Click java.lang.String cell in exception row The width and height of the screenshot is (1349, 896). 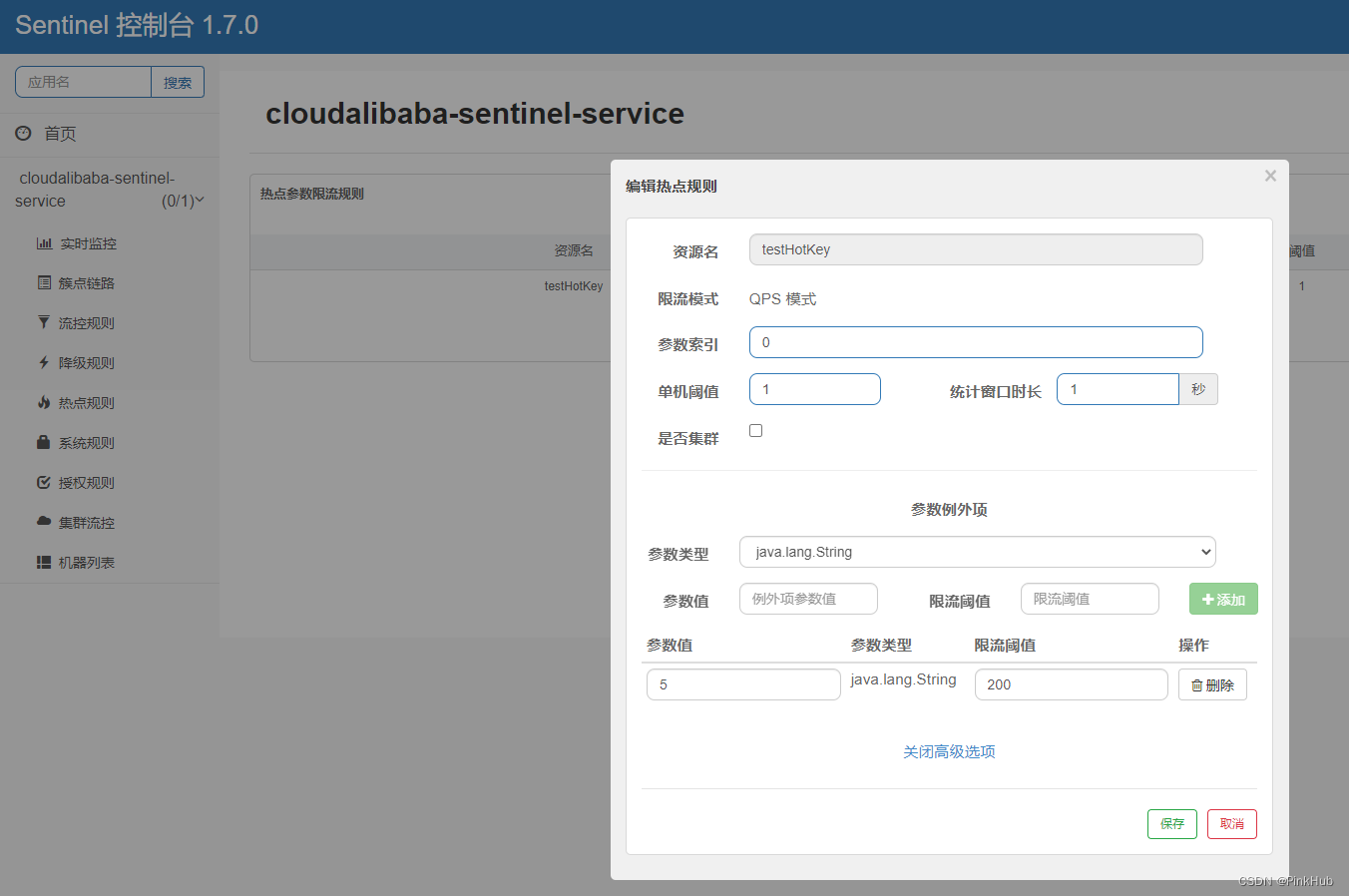pyautogui.click(x=903, y=679)
